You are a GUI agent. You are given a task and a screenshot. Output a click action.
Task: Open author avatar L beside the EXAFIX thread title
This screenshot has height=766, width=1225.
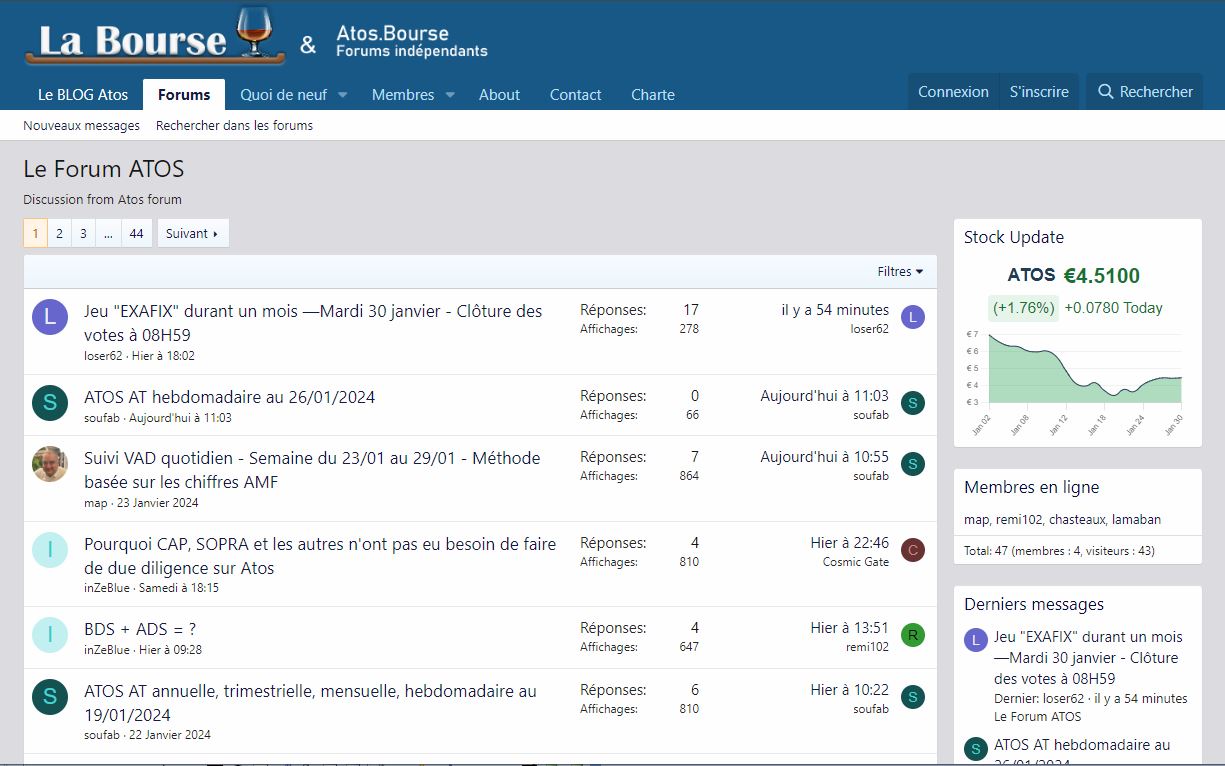pyautogui.click(x=50, y=317)
